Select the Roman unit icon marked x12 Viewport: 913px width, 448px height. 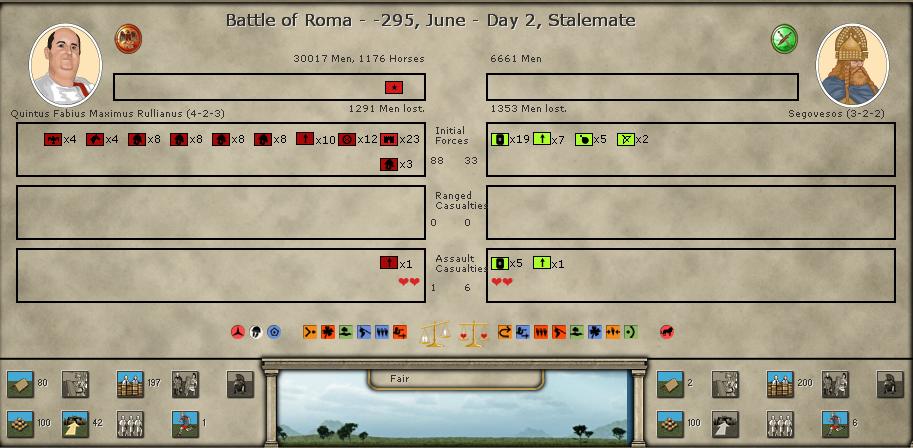347,140
